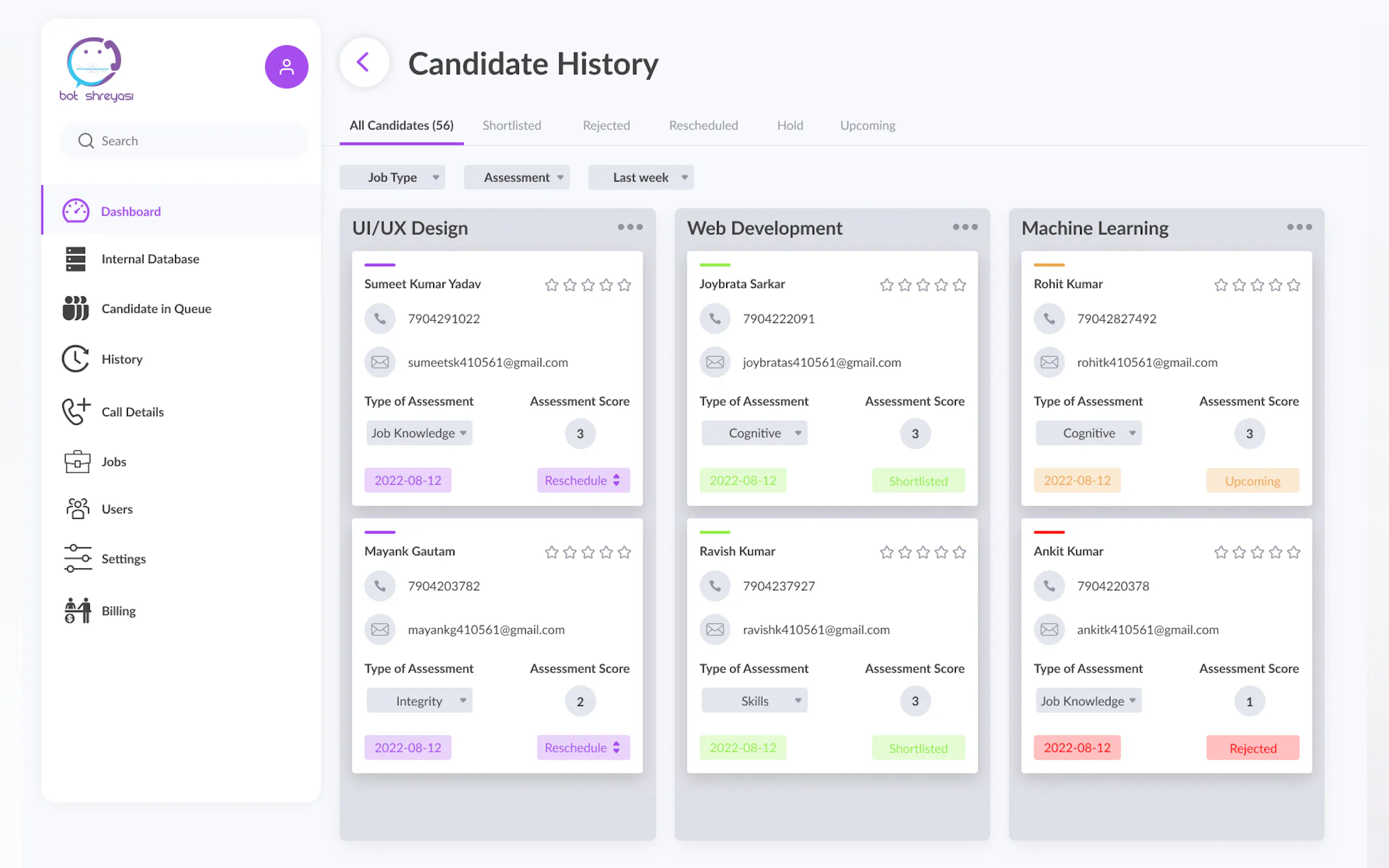Click the sidebar Search field
Screen dimensions: 1389x868
tap(184, 140)
